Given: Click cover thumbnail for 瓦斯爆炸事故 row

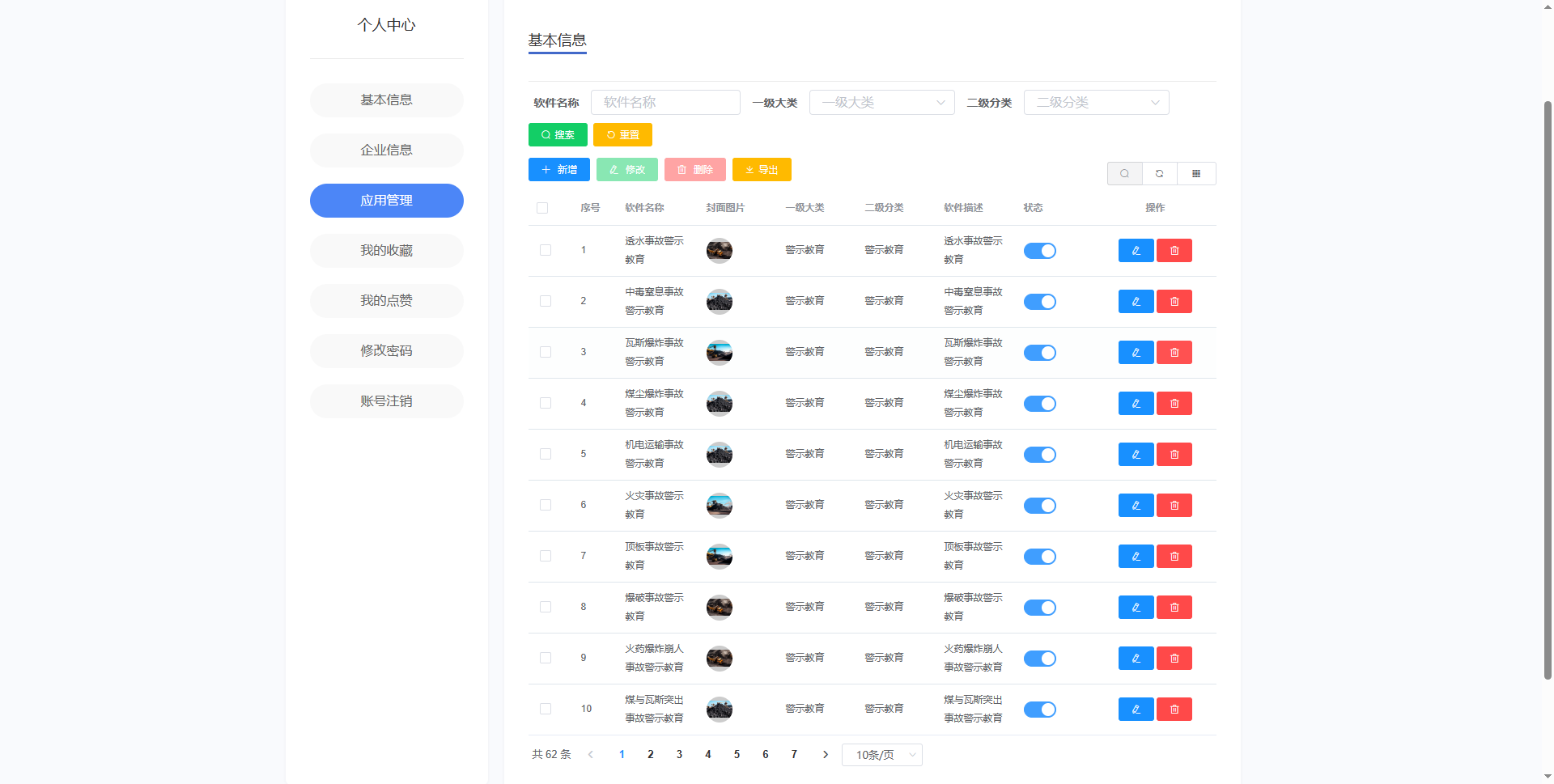Looking at the screenshot, I should point(720,353).
